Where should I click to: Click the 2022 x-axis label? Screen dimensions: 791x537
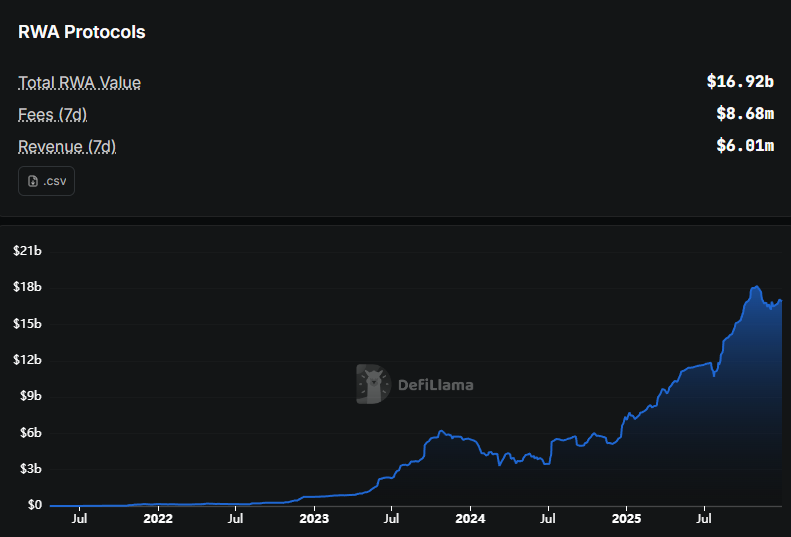[x=158, y=518]
